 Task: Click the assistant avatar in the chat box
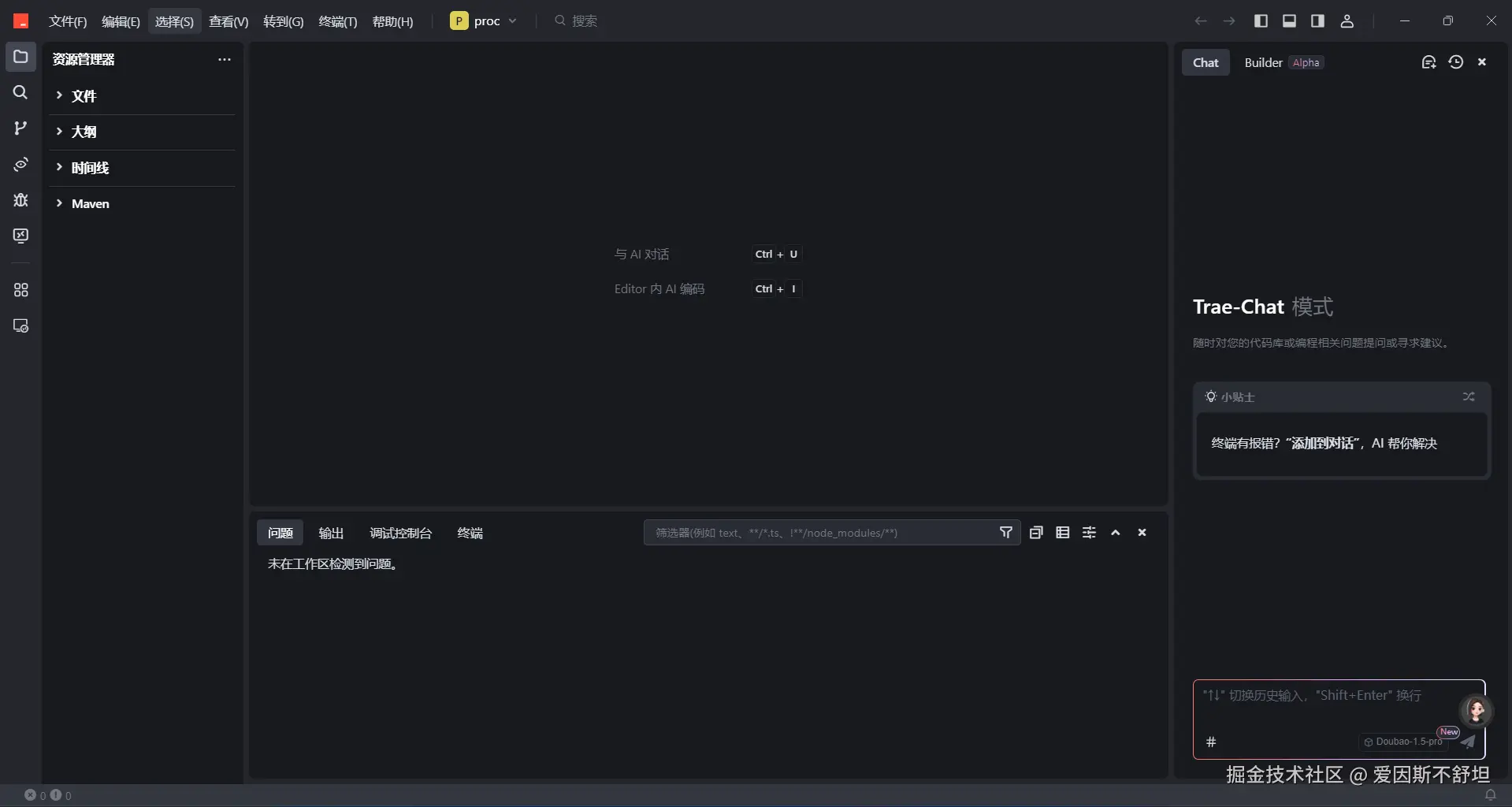(1476, 710)
